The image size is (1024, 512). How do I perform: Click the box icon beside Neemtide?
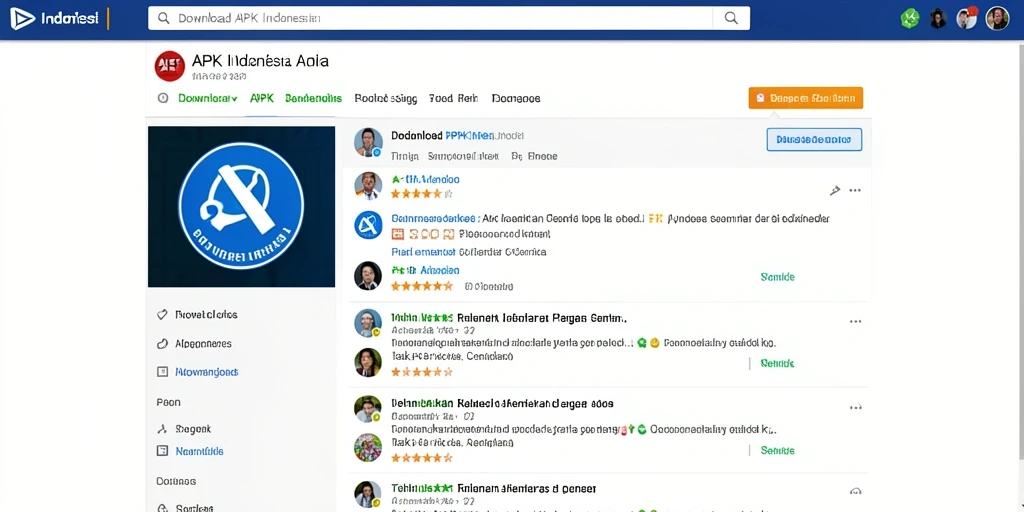tap(163, 451)
